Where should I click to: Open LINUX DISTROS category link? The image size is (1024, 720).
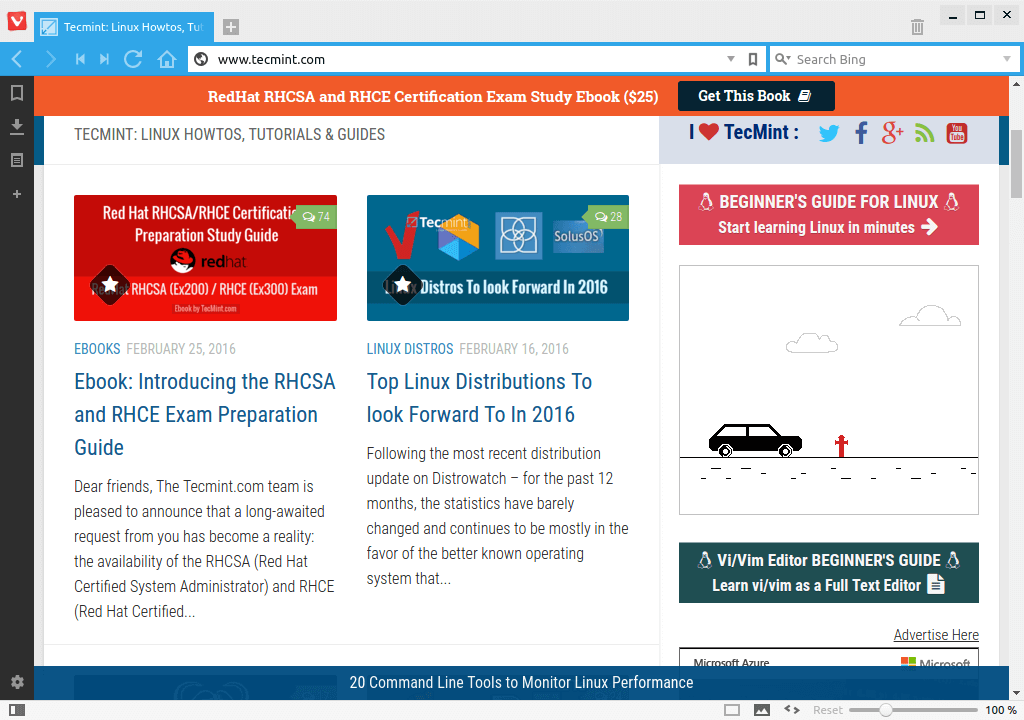pos(410,349)
